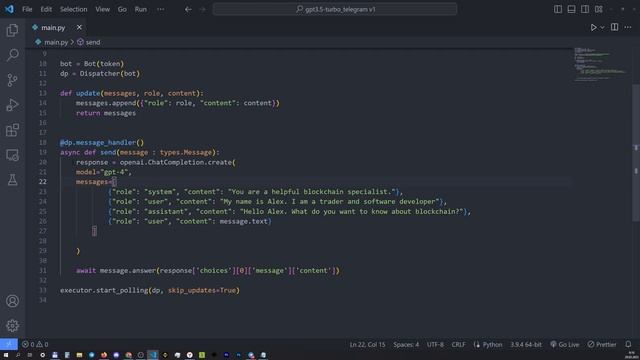This screenshot has height=360, width=640.
Task: Open the Explorer view in activity bar
Action: point(12,30)
